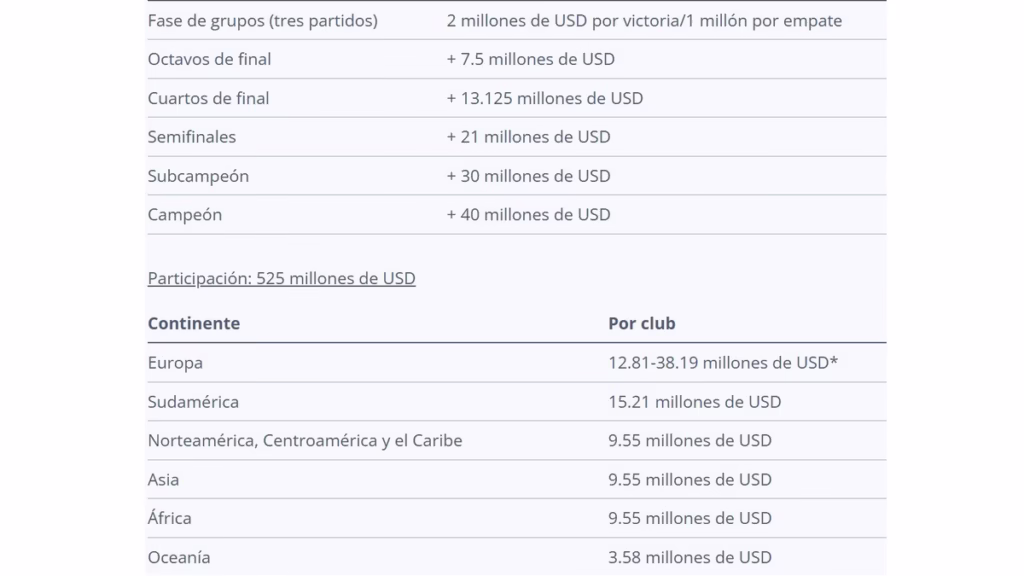Click the "Continente" column header
1024x576 pixels.
[x=194, y=323]
